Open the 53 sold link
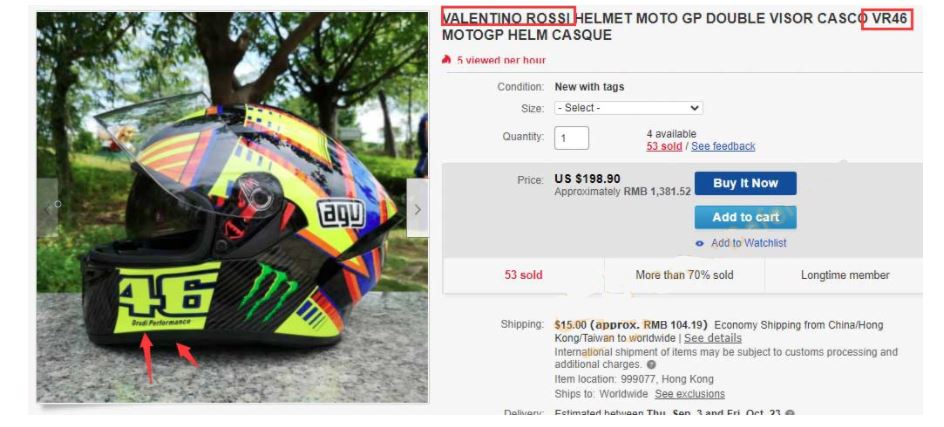Image resolution: width=944 pixels, height=427 pixels. (664, 146)
